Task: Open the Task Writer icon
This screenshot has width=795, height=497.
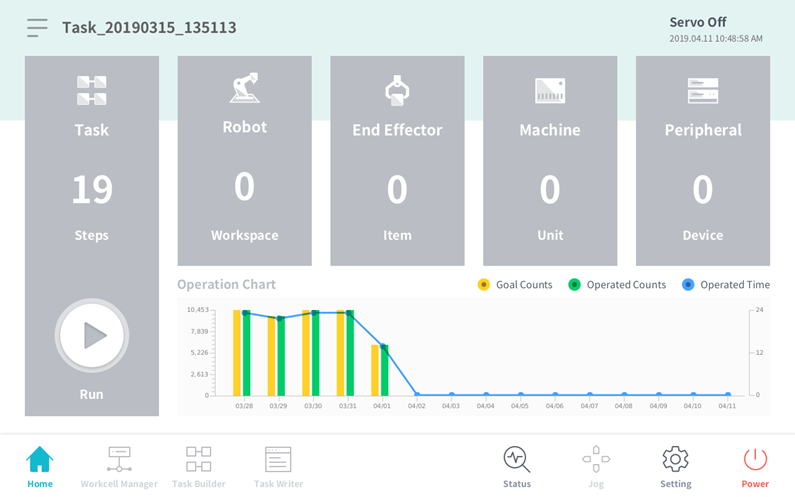Action: point(278,466)
